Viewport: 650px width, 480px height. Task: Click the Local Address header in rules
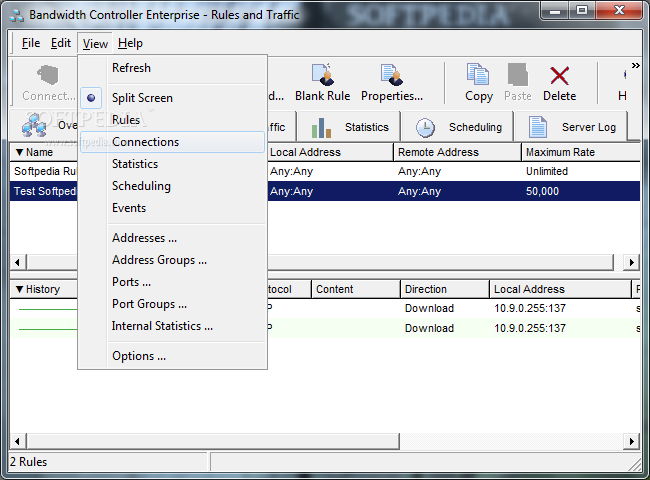[330, 152]
